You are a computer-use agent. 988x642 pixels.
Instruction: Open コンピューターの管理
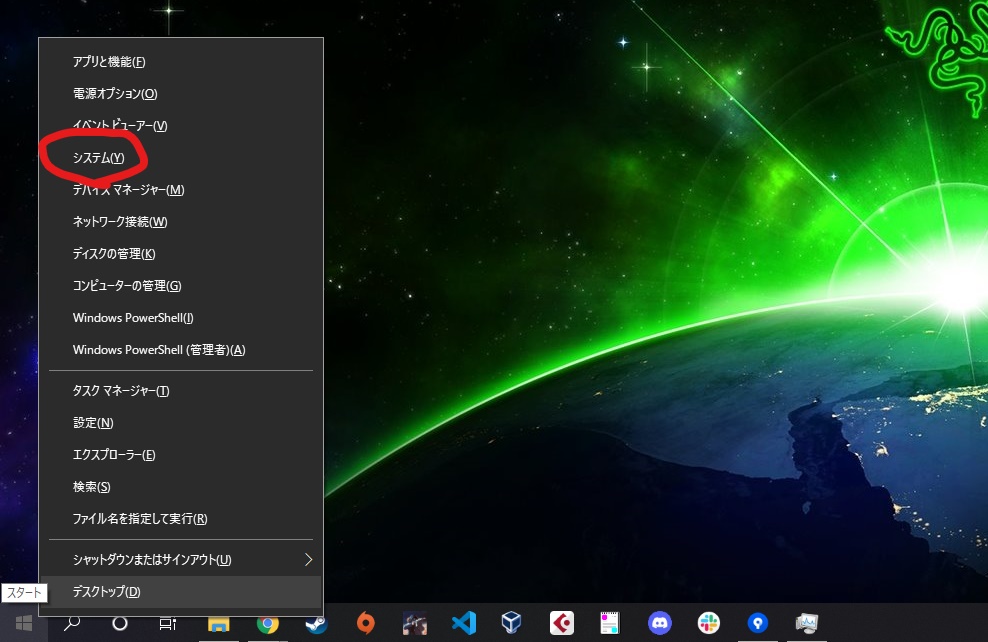pyautogui.click(x=180, y=286)
